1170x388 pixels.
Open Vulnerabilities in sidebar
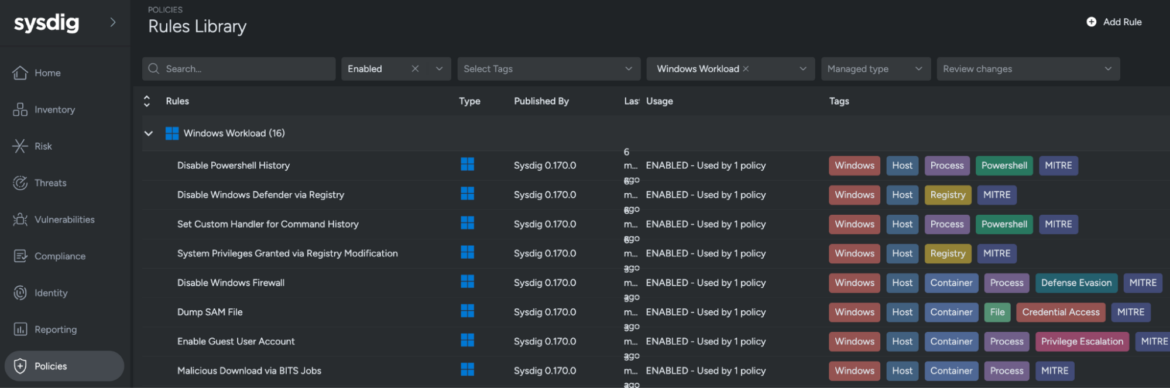click(x=64, y=219)
